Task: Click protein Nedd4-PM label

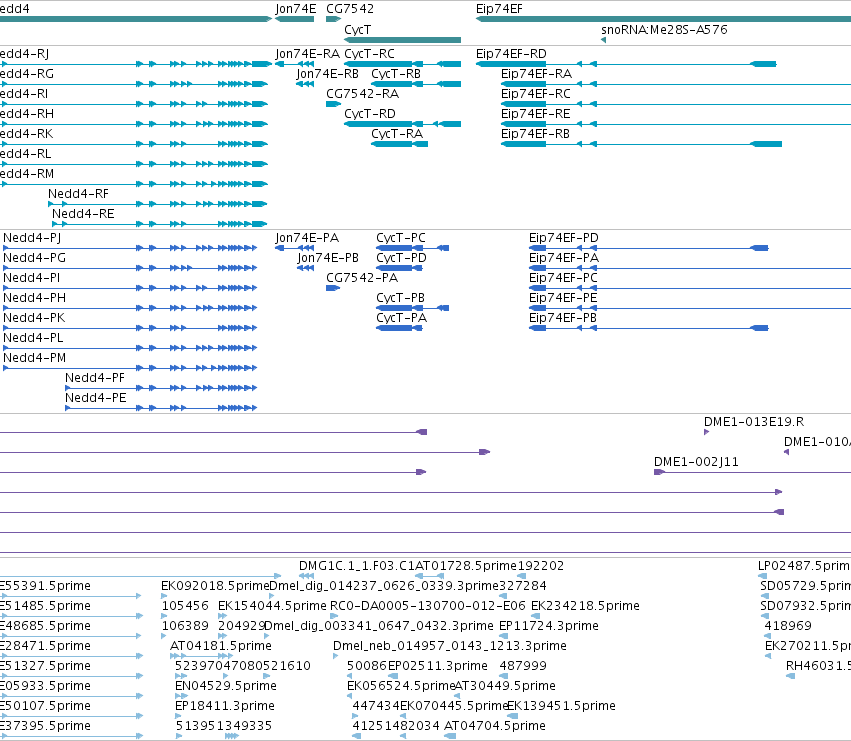Action: click(x=34, y=358)
